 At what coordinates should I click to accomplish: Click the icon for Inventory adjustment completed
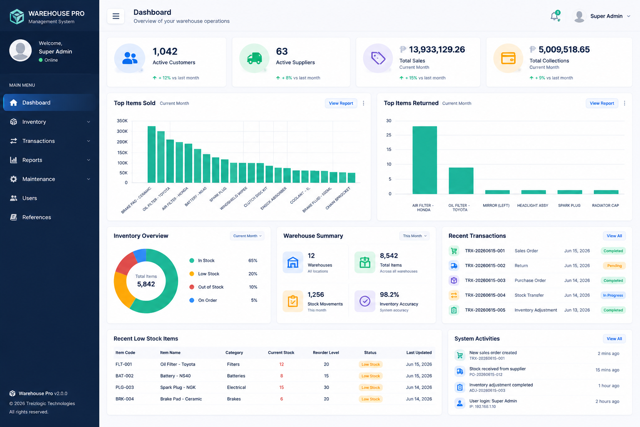tap(460, 387)
